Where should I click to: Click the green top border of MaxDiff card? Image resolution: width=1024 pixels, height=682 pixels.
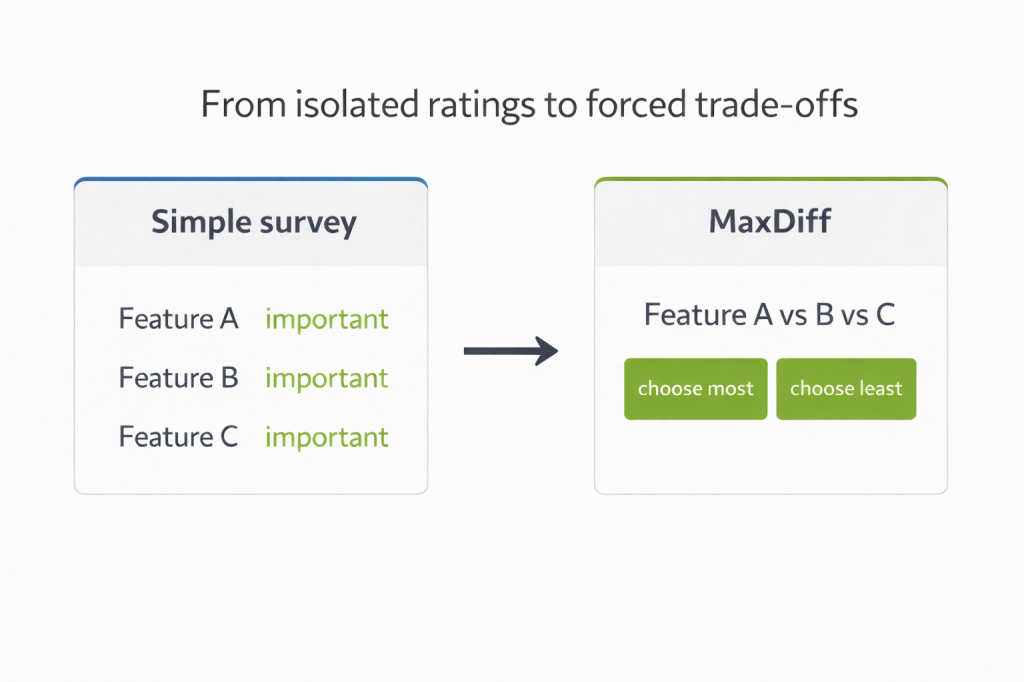[770, 180]
